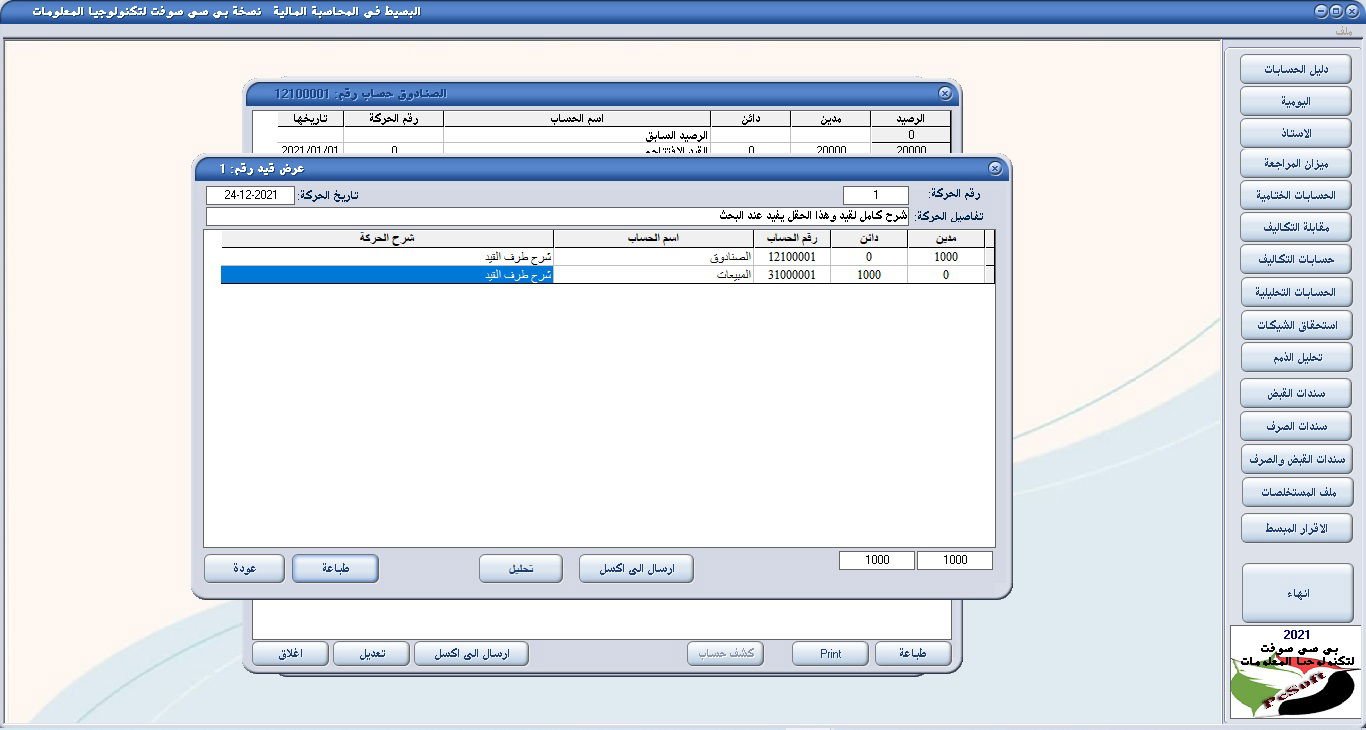The image size is (1366, 730).
Task: Open الاستاذ from the sidebar
Action: pyautogui.click(x=1295, y=132)
